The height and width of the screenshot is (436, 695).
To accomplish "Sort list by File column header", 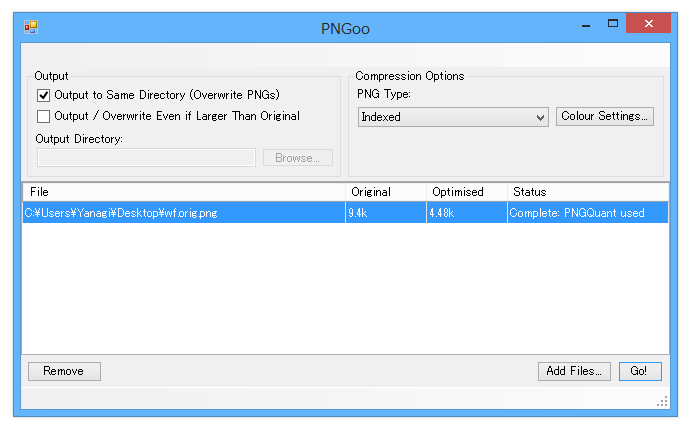I will point(184,192).
